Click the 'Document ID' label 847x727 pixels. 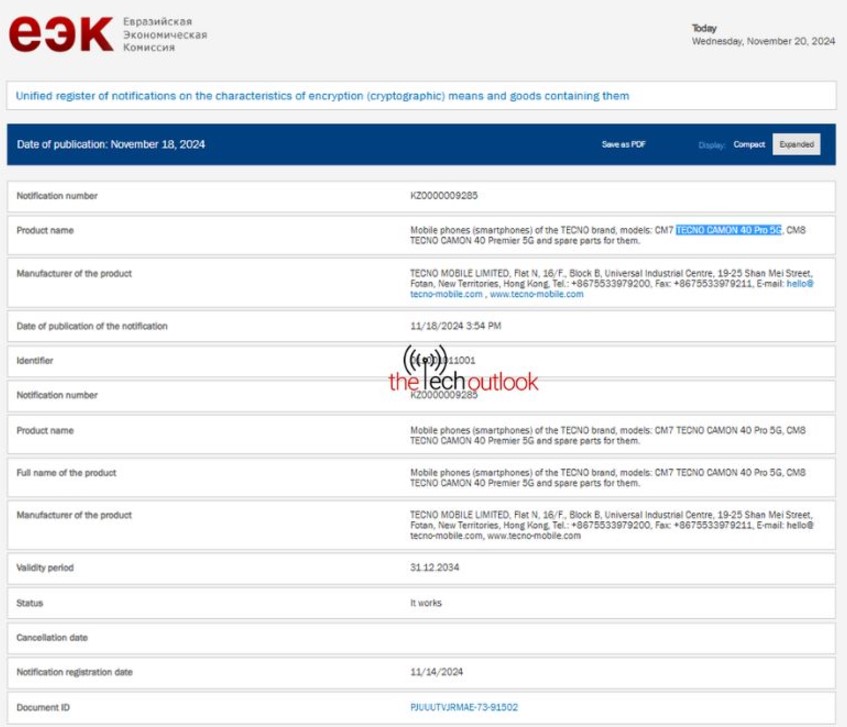[43, 708]
